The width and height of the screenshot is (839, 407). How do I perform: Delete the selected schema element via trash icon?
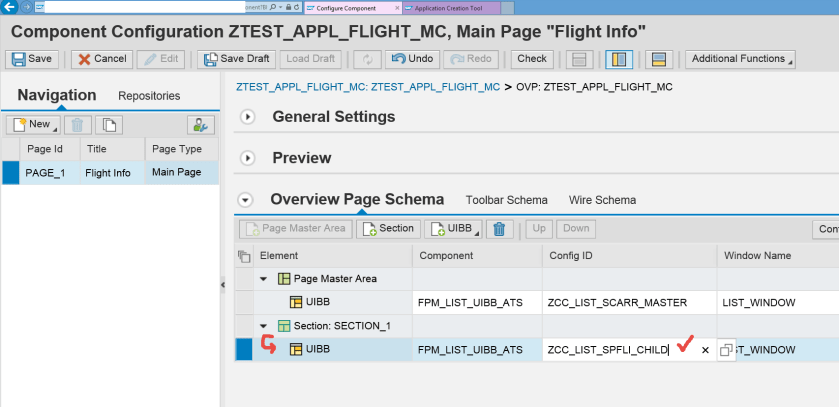503,229
